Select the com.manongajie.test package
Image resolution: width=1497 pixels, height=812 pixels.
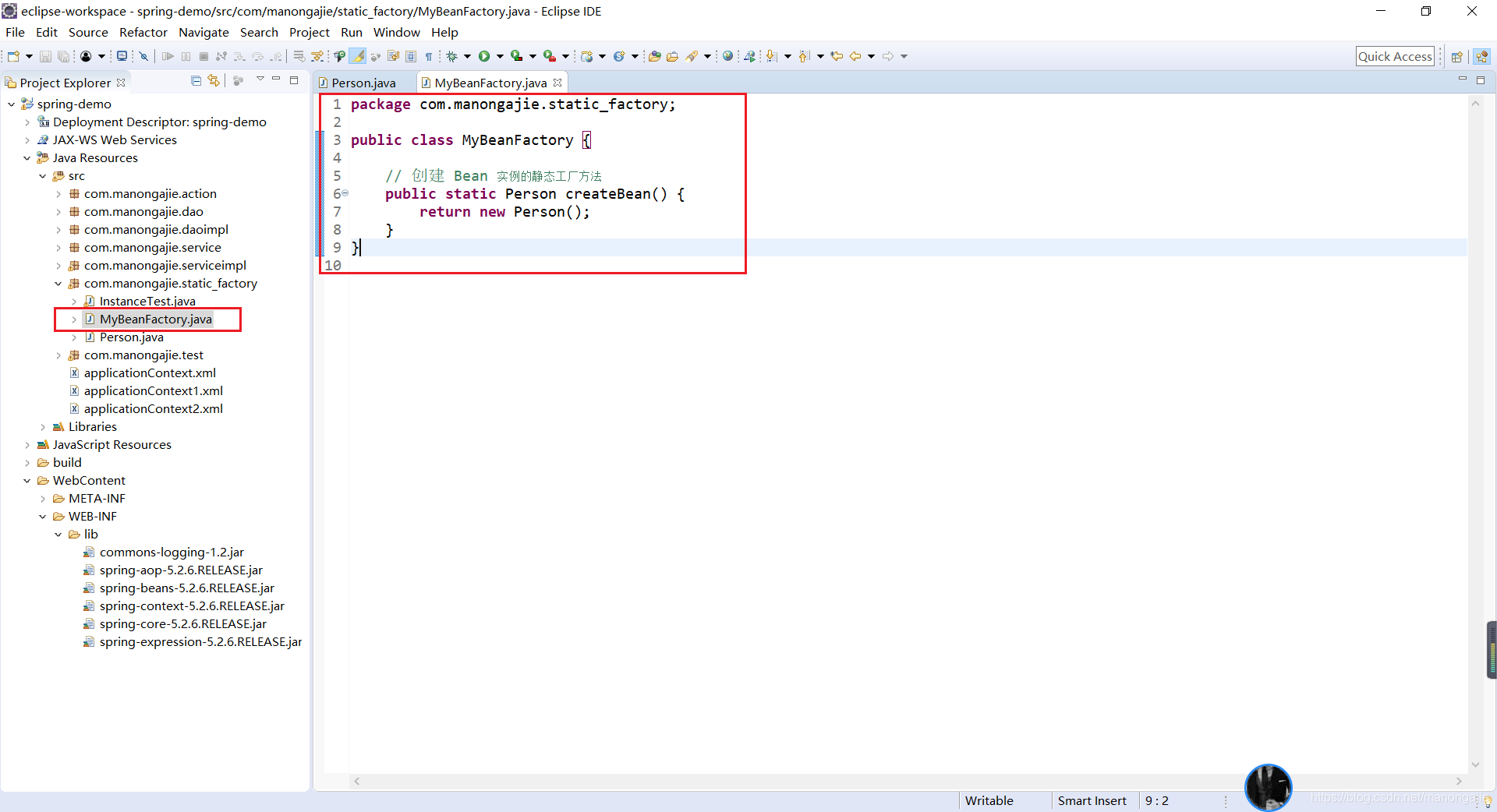coord(143,355)
